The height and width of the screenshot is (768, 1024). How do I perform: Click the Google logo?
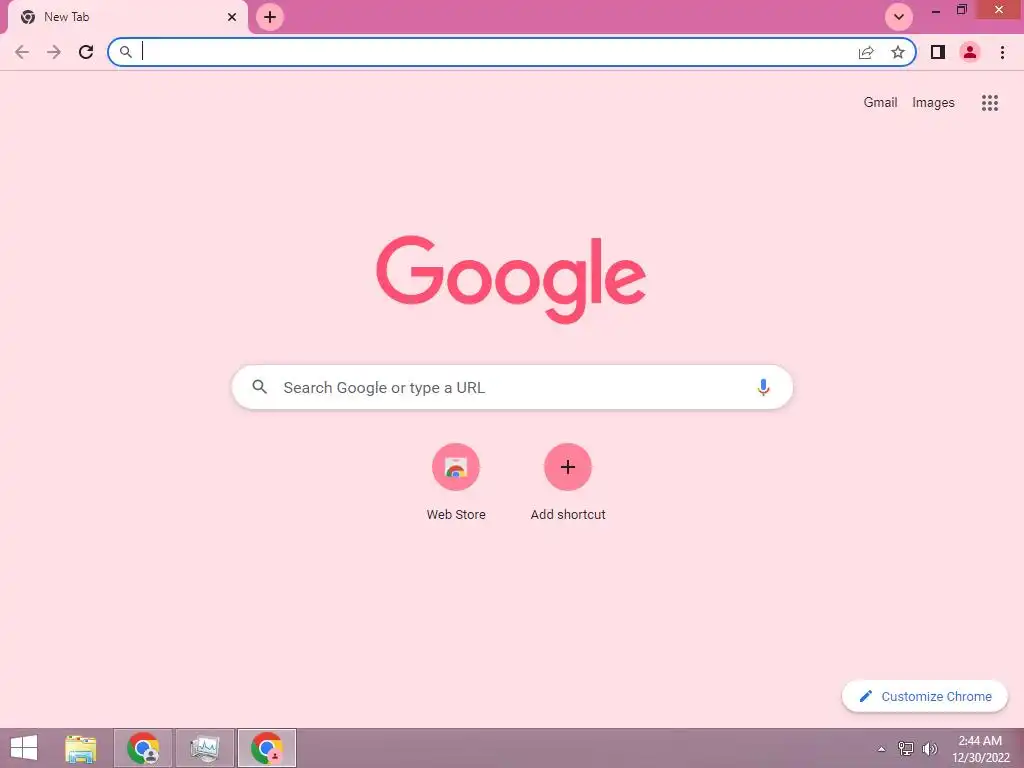(511, 279)
